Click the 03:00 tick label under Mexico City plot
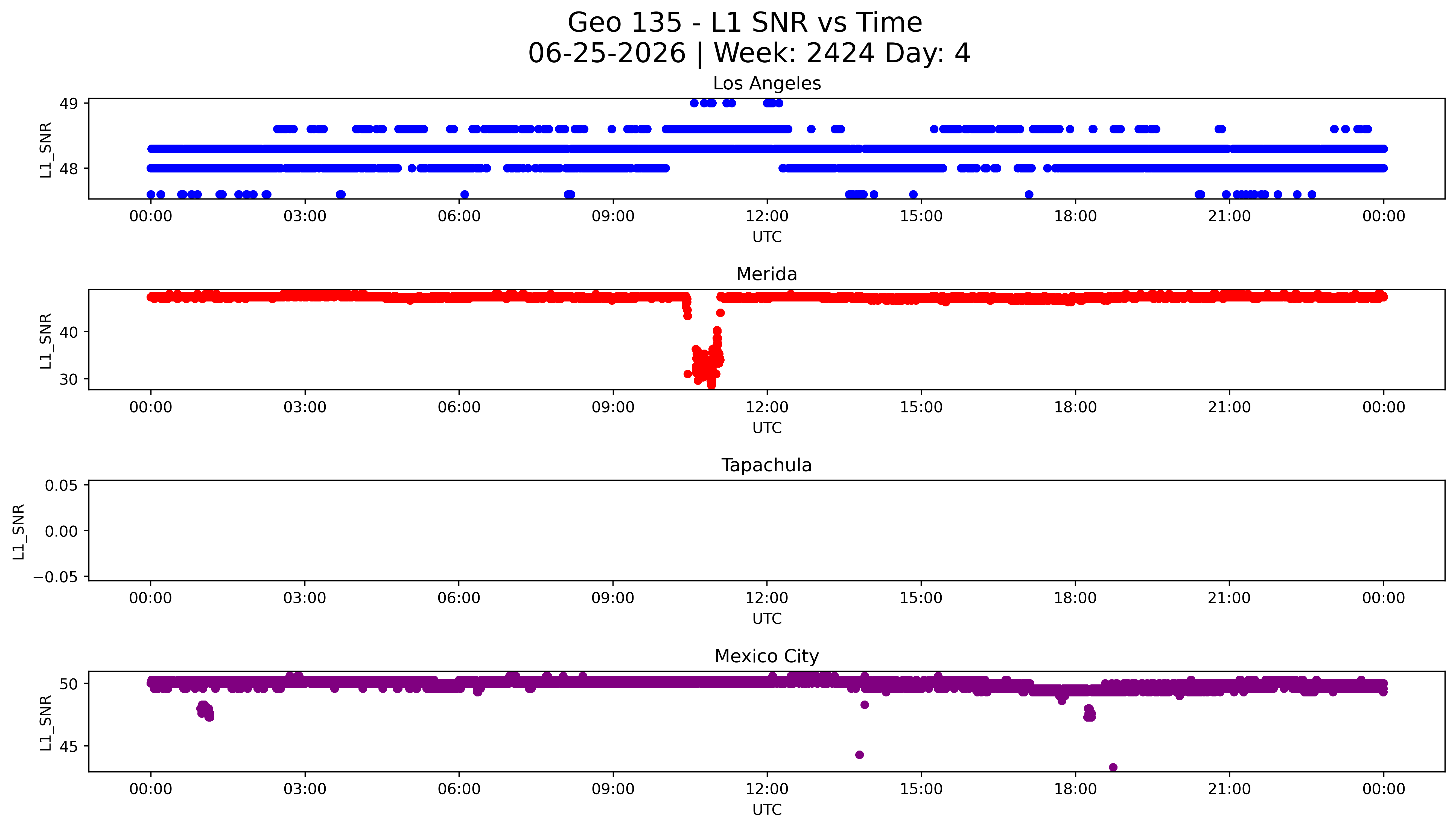 tap(305, 789)
